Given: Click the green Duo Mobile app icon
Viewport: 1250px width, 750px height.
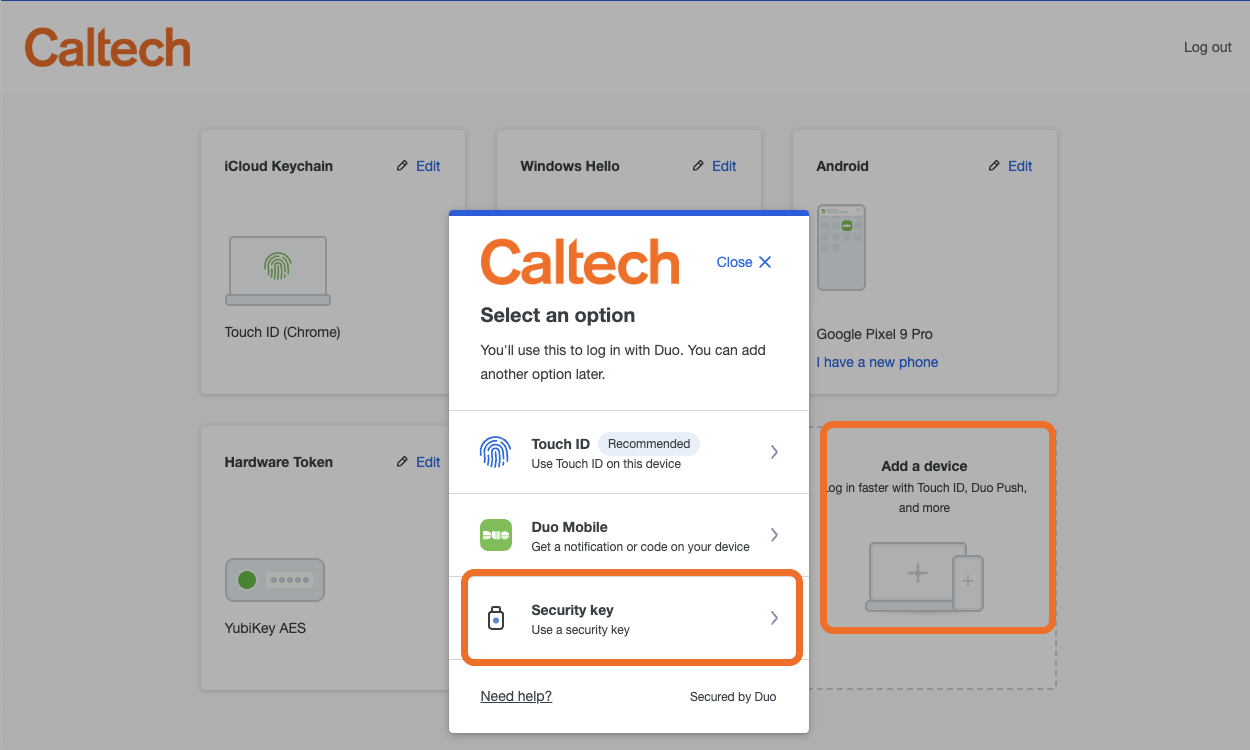Looking at the screenshot, I should (x=496, y=535).
